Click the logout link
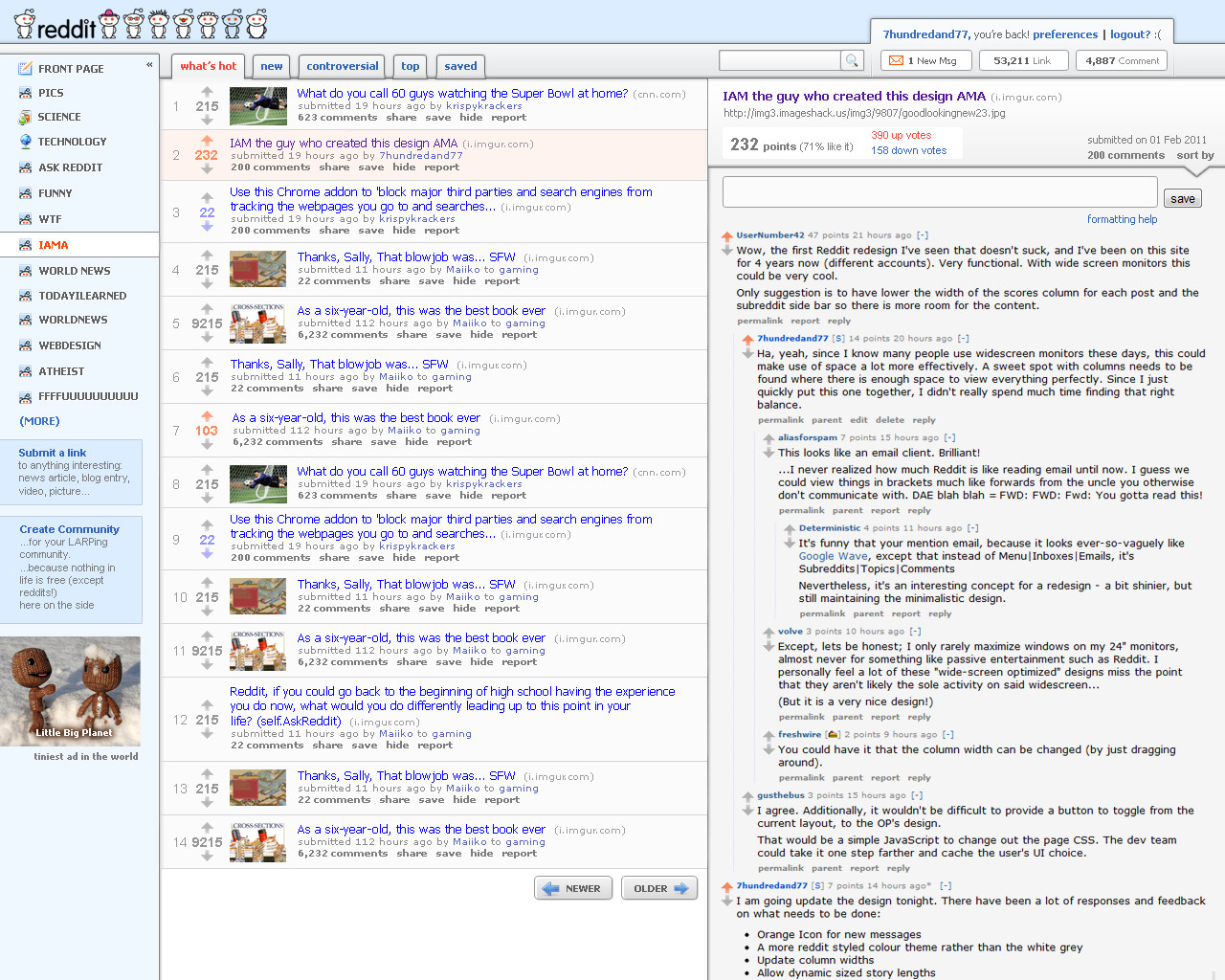1225x980 pixels. [1130, 34]
